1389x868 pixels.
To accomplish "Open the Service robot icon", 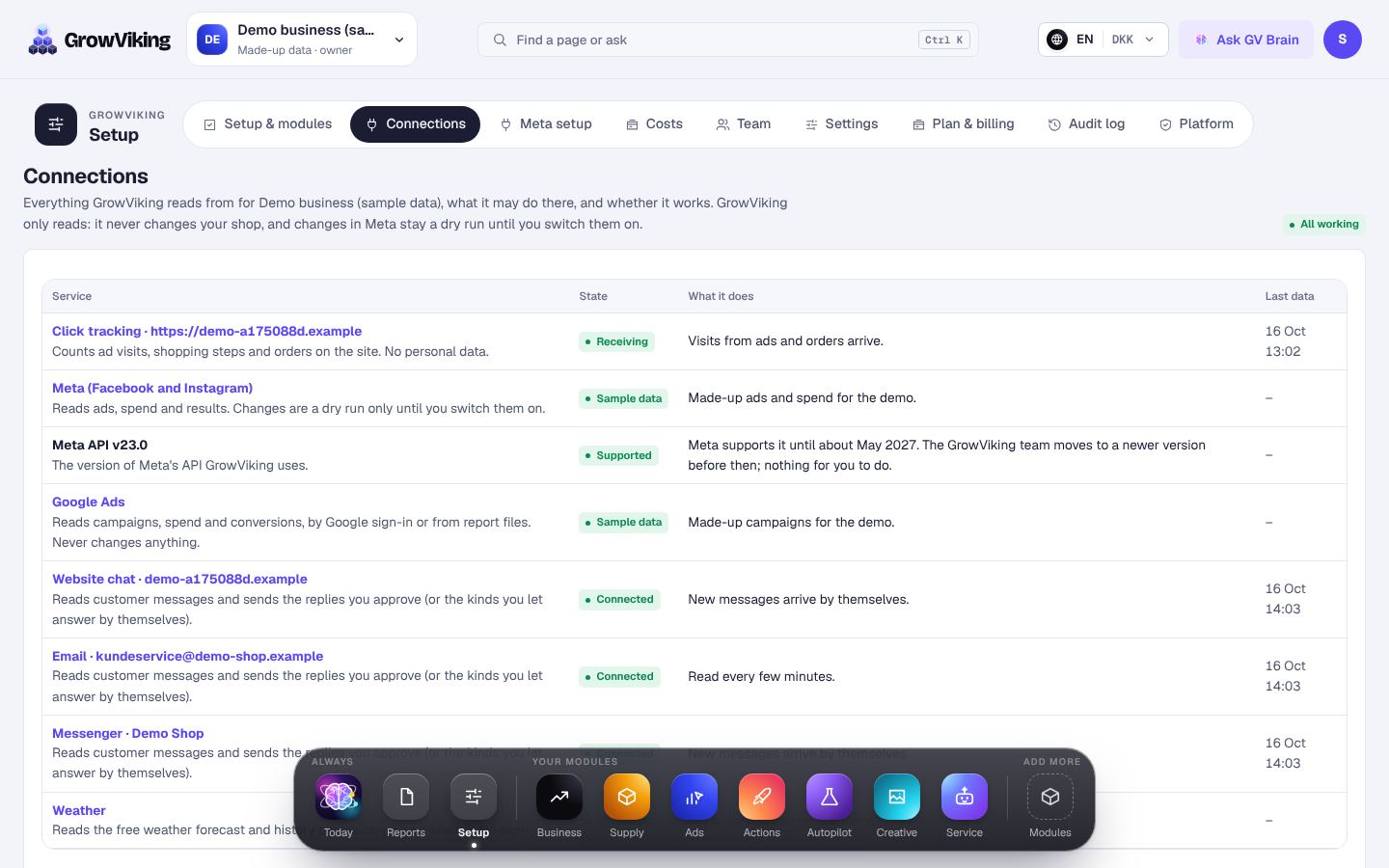I will [965, 797].
